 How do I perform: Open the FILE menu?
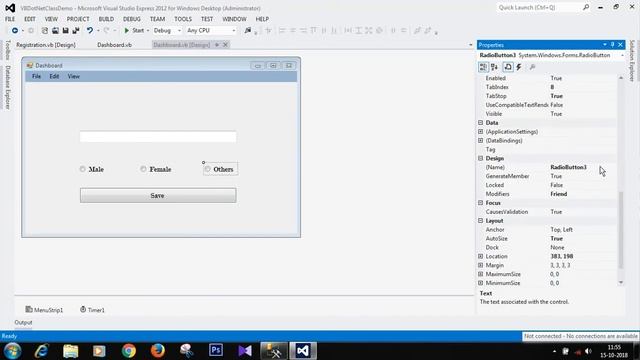[x=10, y=19]
